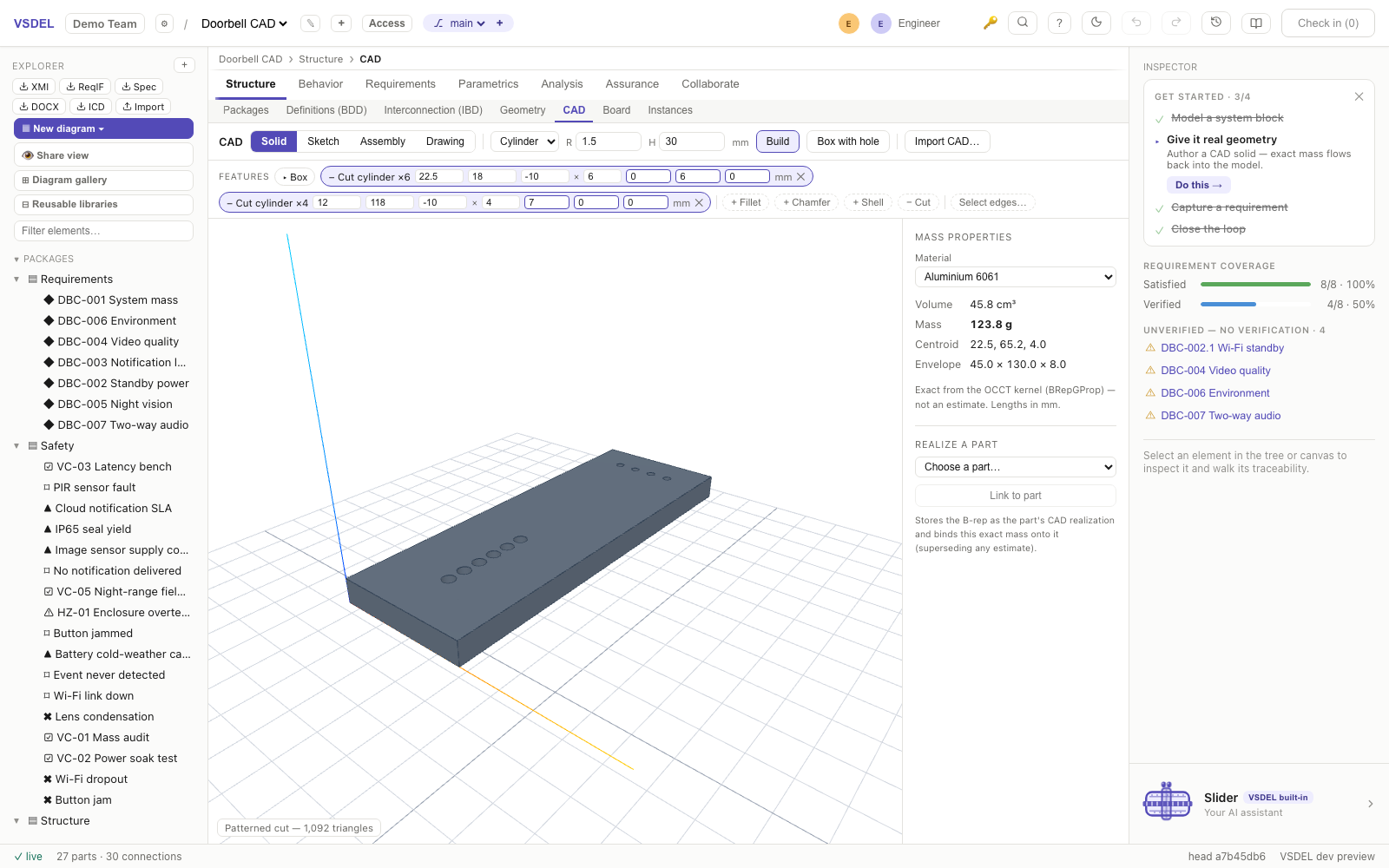Viewport: 1389px width, 868px height.
Task: Collapse Structure package tree
Action: pos(16,821)
